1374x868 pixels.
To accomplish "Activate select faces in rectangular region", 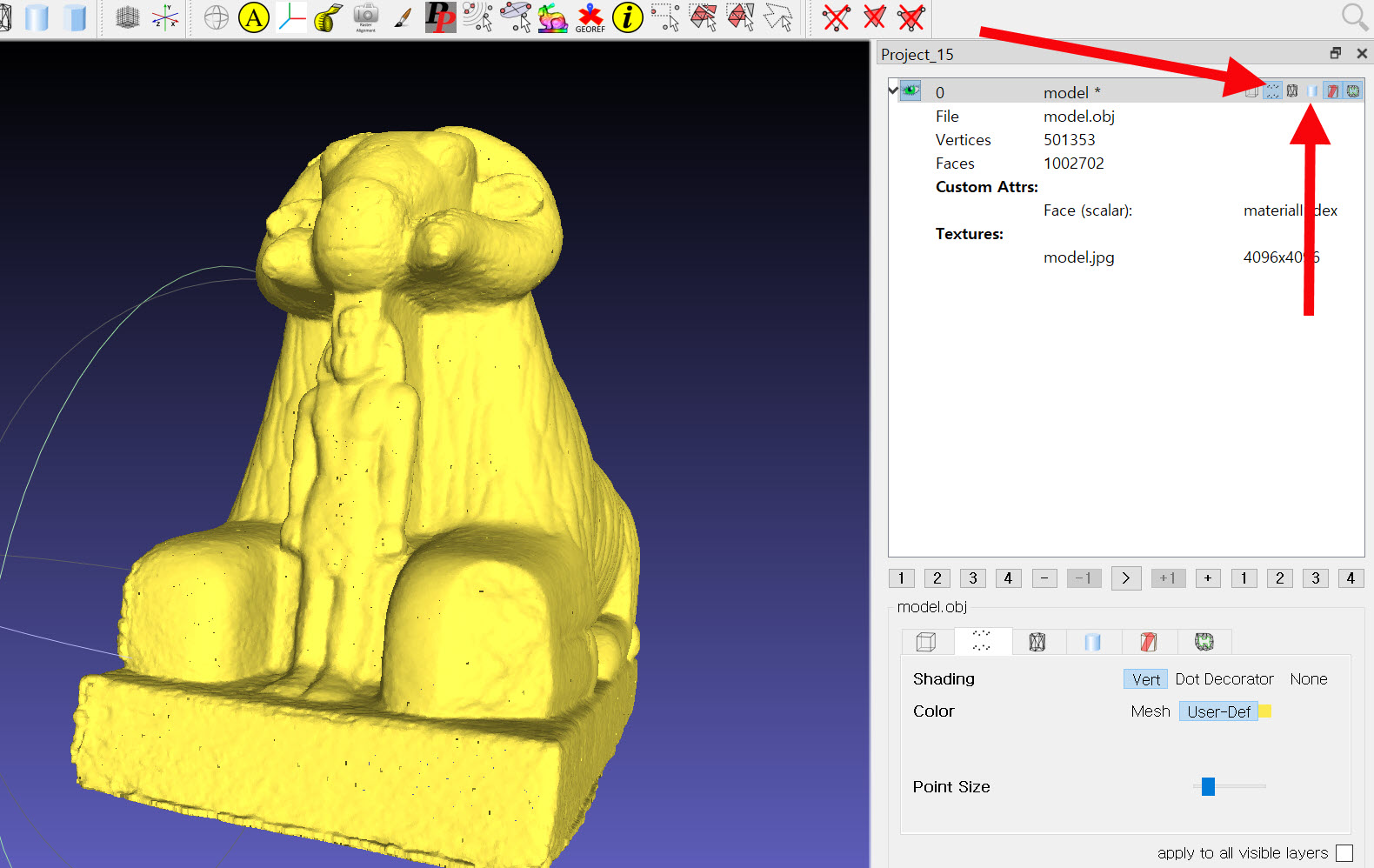I will [x=703, y=17].
